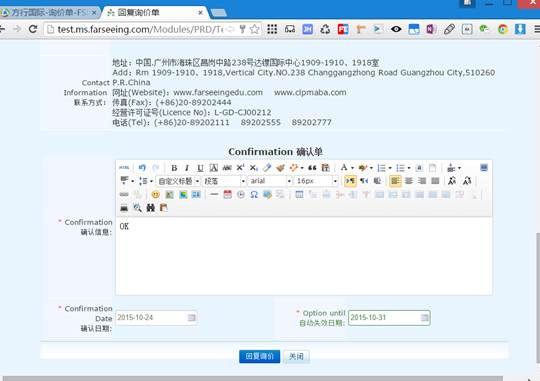Insert a table using the table icon
Image resolution: width=540 pixels, height=381 pixels.
pyautogui.click(x=299, y=195)
